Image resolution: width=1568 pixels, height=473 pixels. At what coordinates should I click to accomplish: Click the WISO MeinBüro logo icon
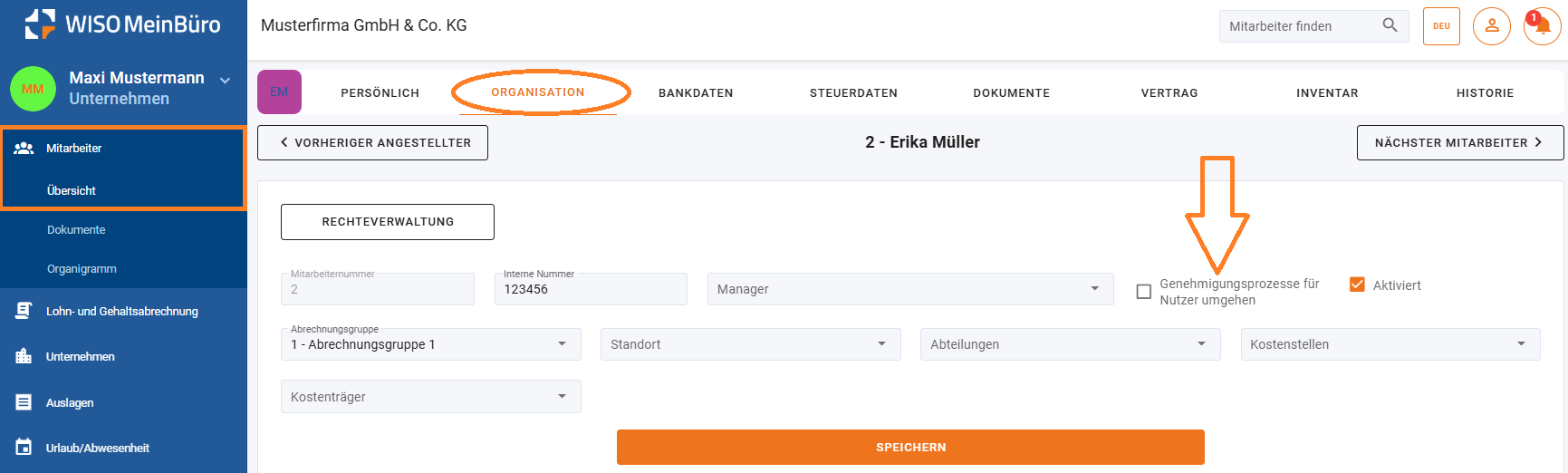[40, 24]
